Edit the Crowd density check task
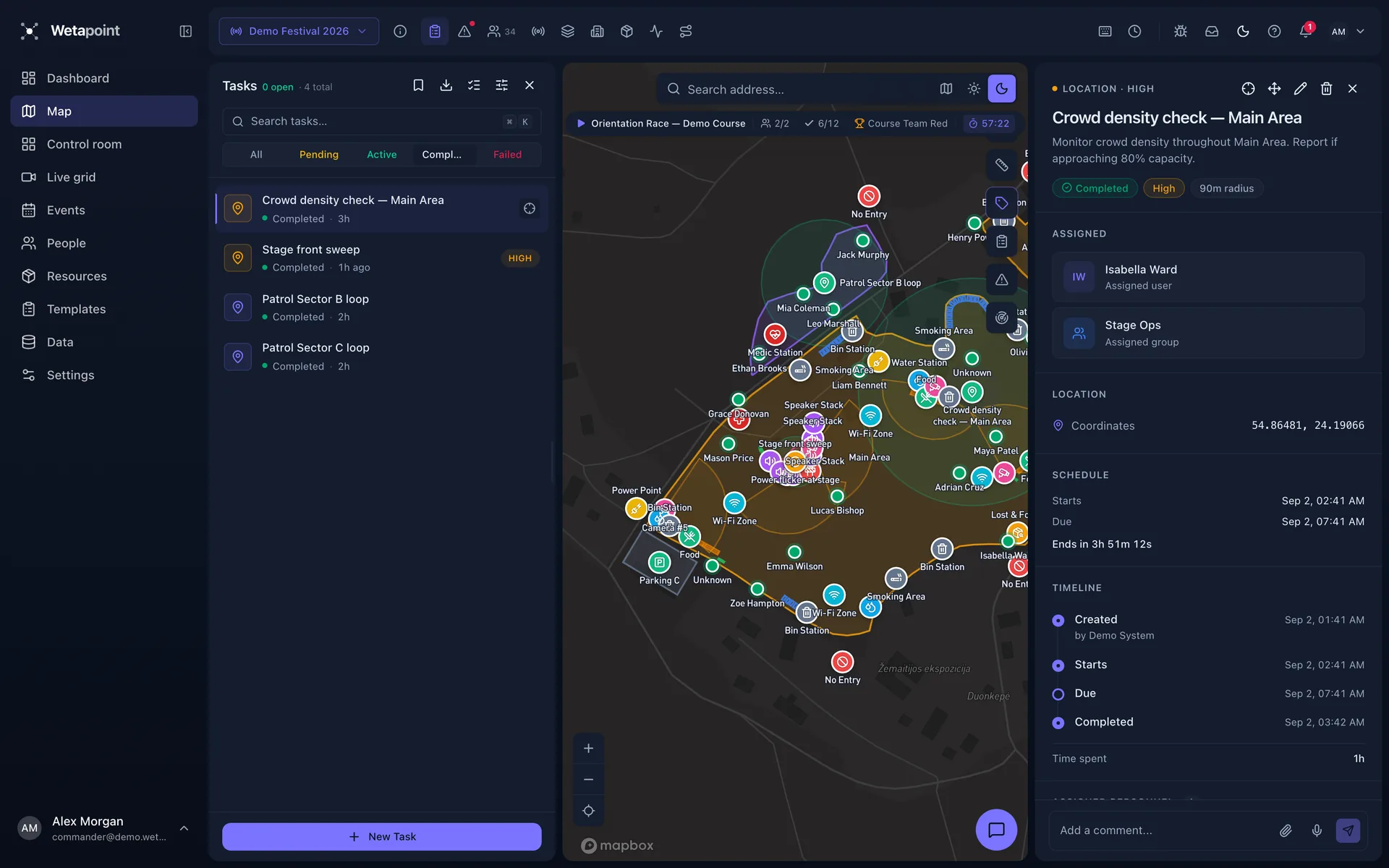 coord(1300,88)
